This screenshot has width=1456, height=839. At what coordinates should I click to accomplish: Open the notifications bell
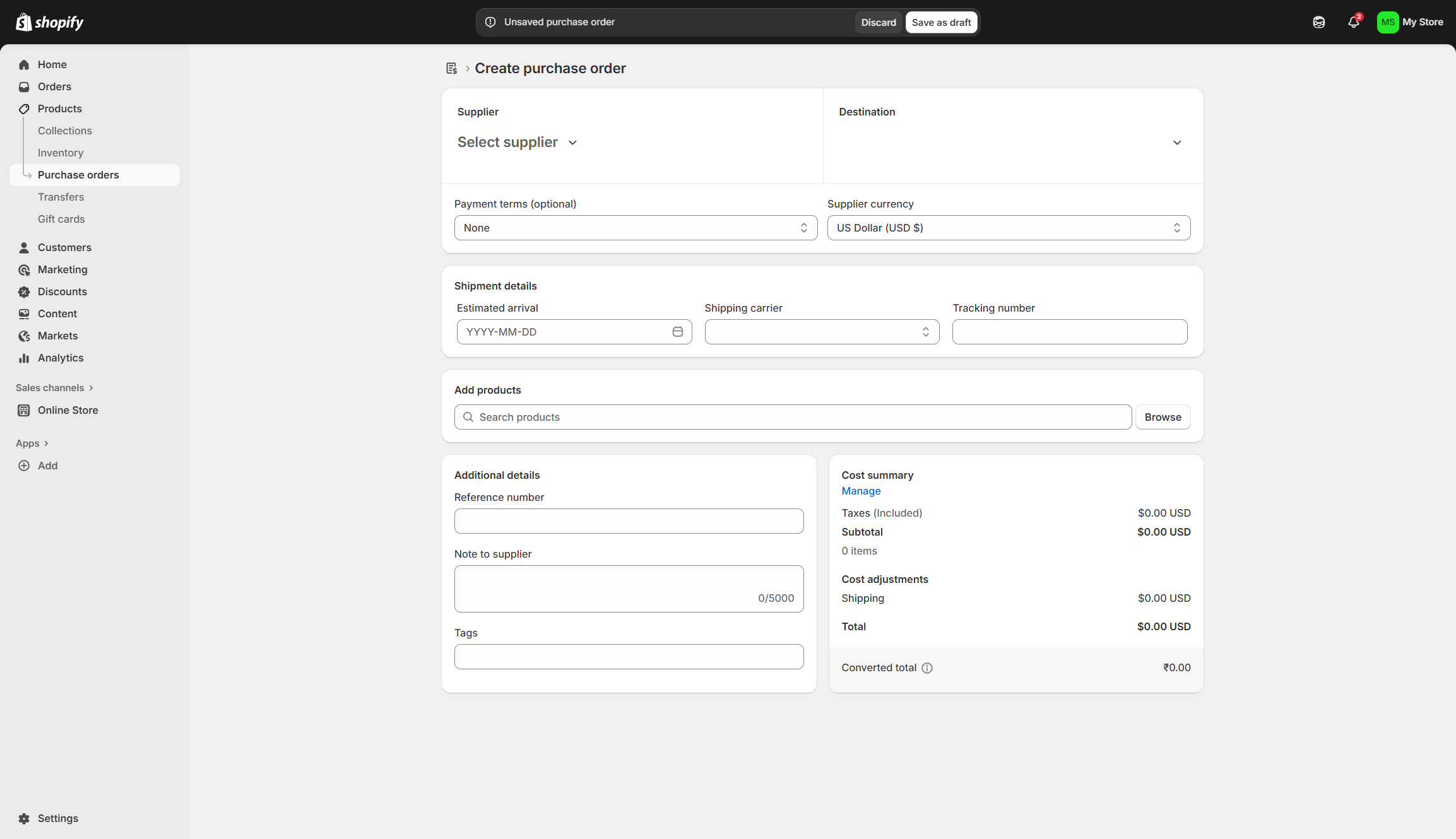coord(1352,22)
